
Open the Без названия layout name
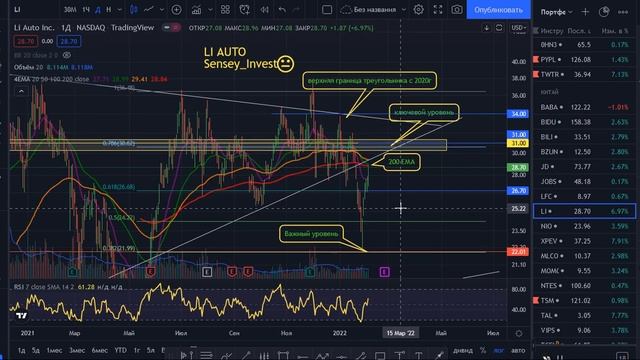click(374, 9)
